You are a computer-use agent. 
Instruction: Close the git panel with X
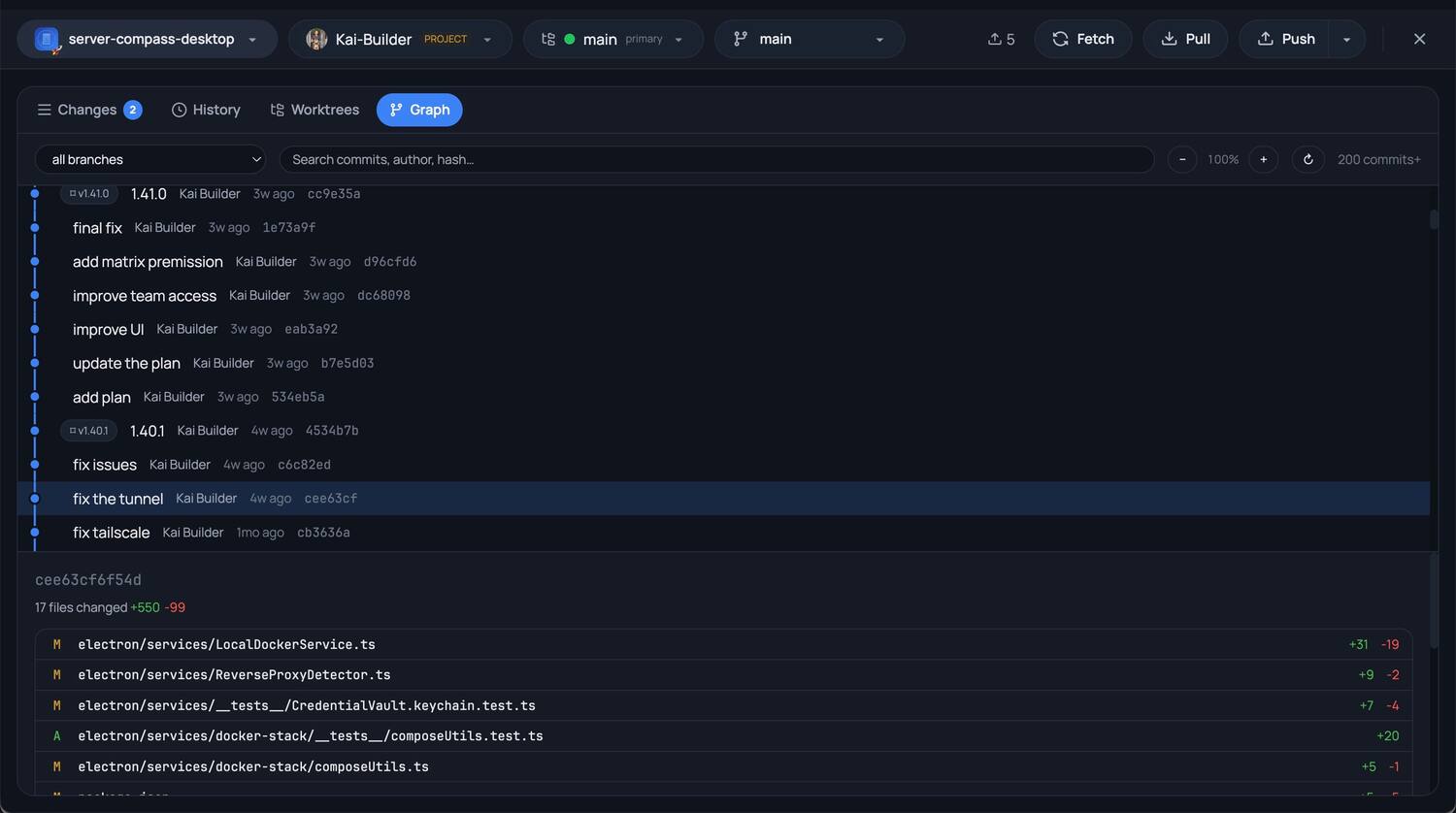click(1419, 39)
